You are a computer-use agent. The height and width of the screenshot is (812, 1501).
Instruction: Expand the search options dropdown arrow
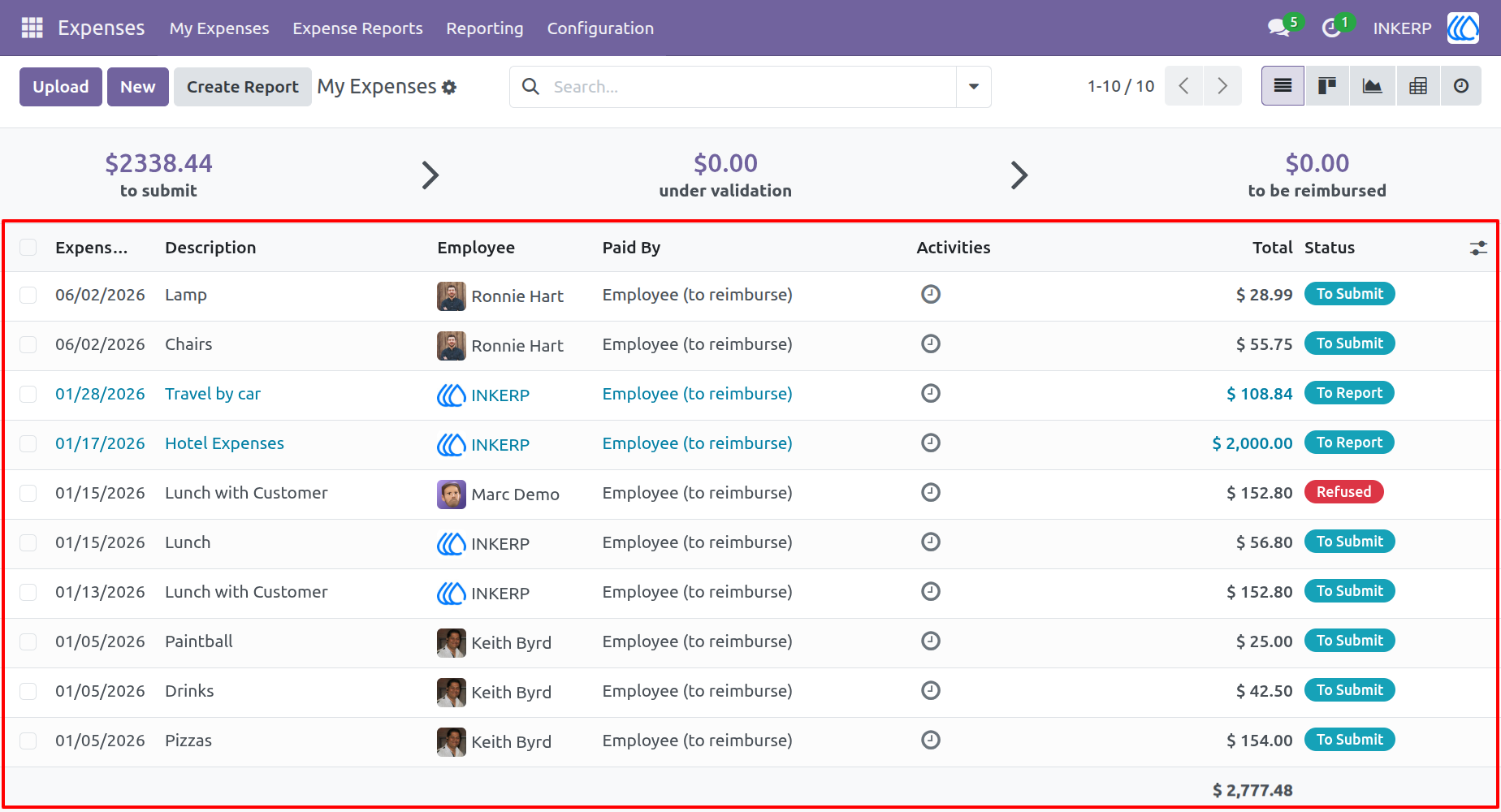tap(973, 86)
